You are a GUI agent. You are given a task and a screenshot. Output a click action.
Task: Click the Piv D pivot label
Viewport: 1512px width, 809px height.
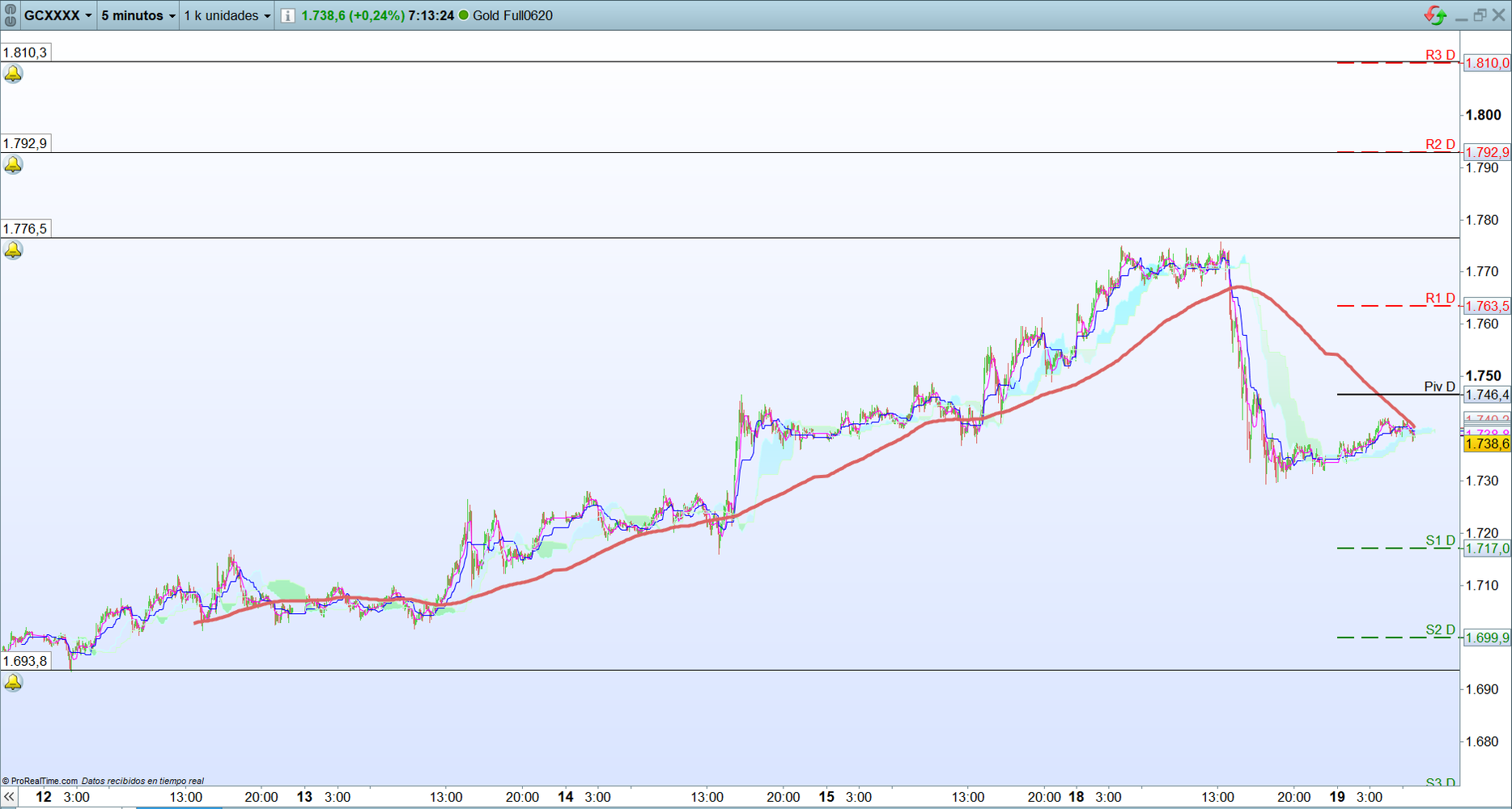click(1439, 387)
